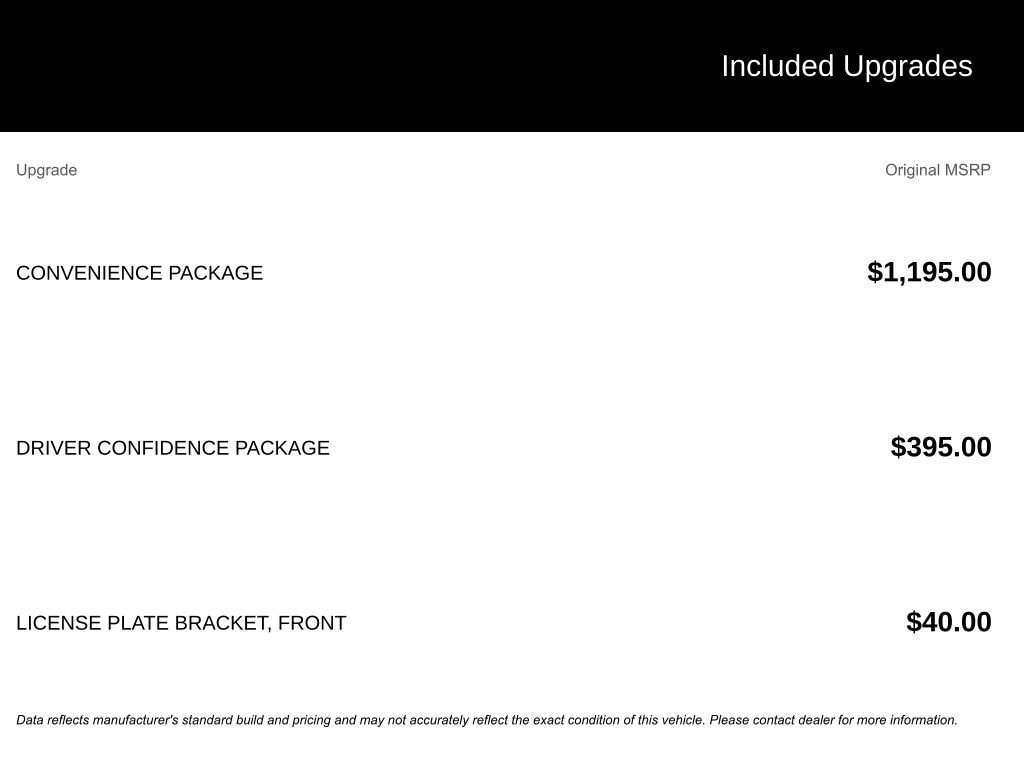Select the DRIVER CONFIDENCE PACKAGE upgrade name
Screen dimensions: 1024x768
pyautogui.click(x=172, y=448)
